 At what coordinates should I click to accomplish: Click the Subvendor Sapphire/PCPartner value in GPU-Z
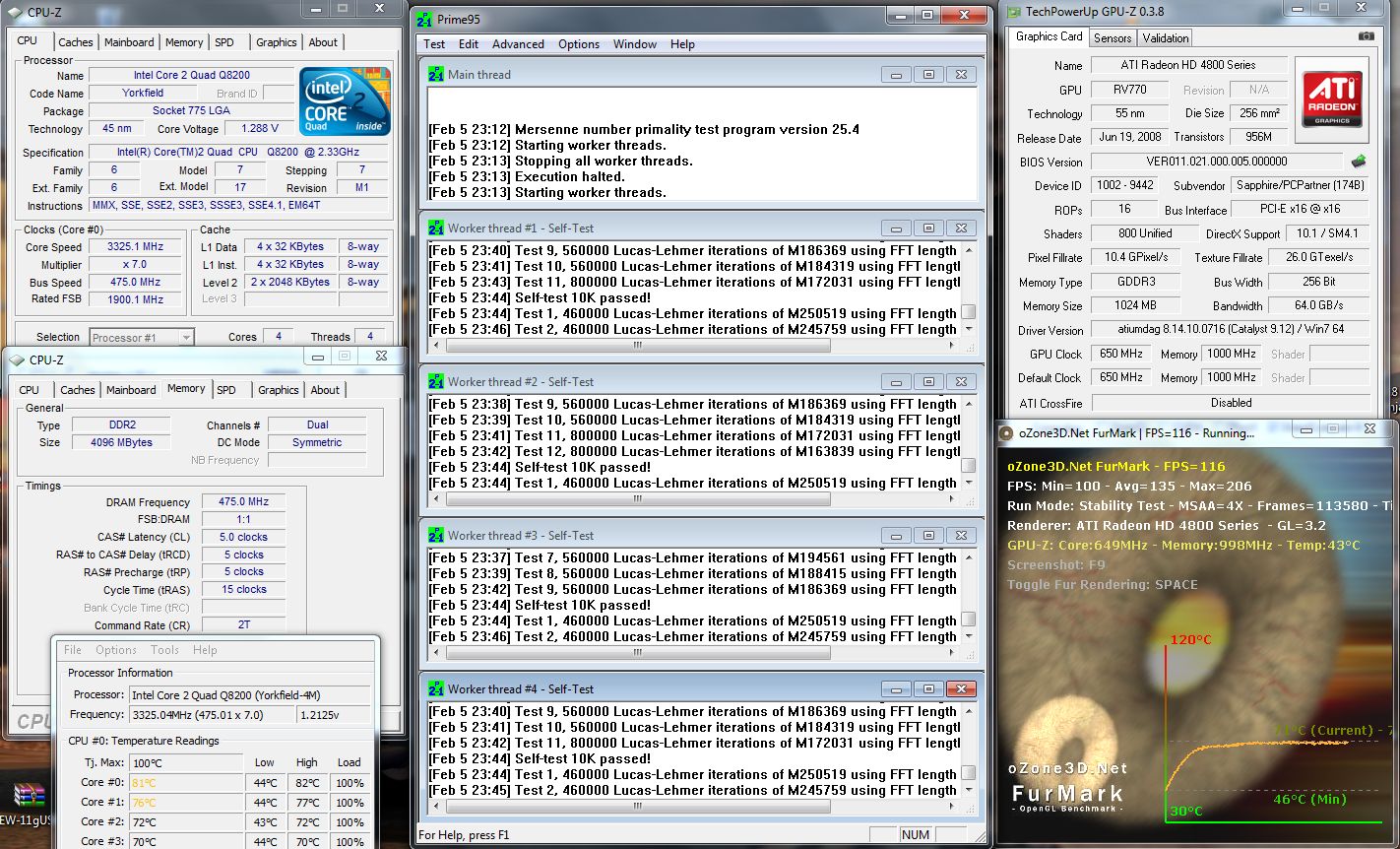(x=1301, y=185)
